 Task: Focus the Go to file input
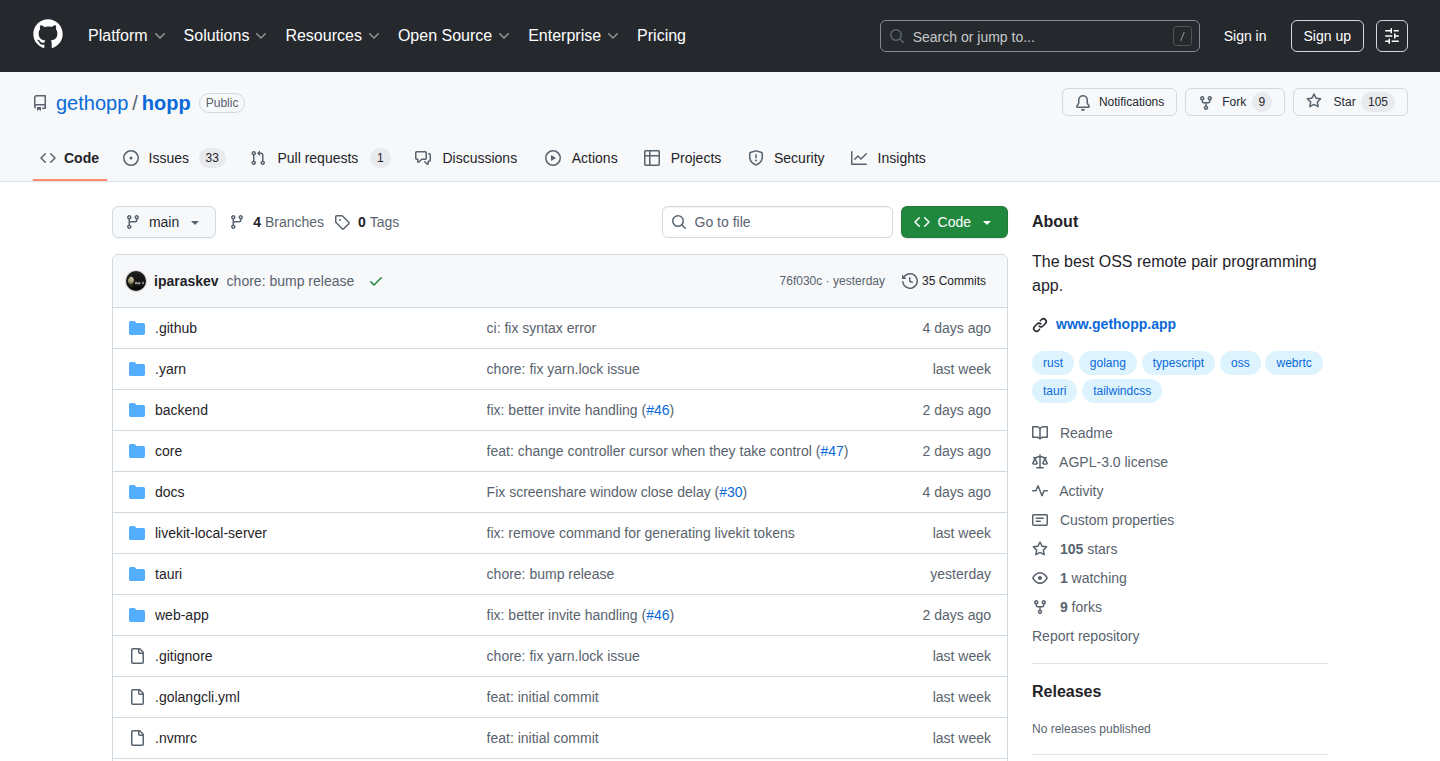tap(777, 222)
